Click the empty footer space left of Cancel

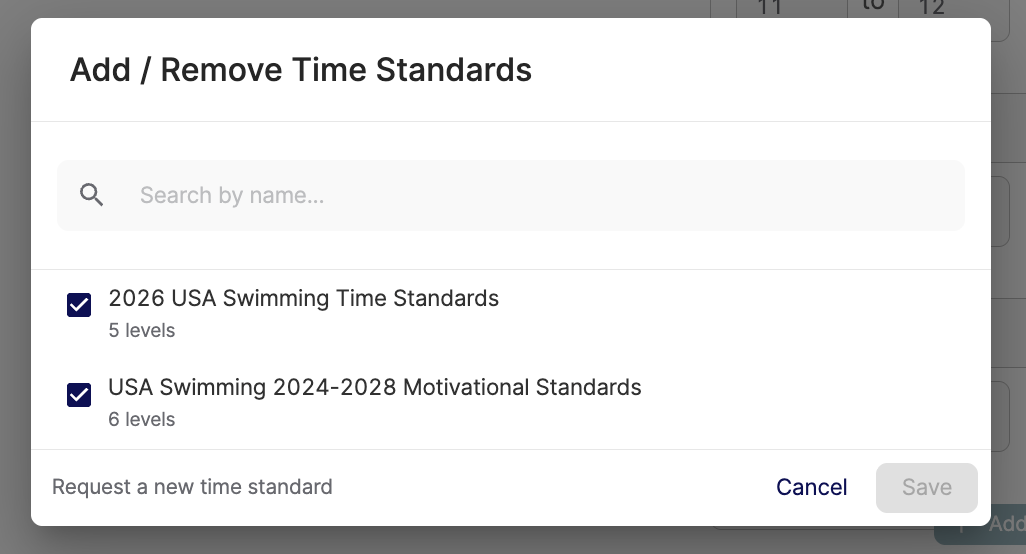point(550,487)
